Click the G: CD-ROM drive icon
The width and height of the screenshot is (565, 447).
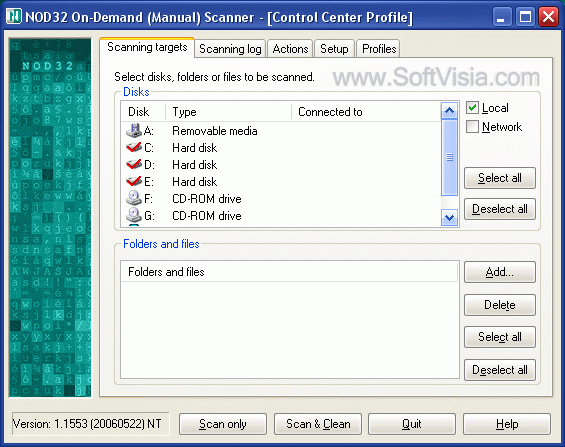point(134,215)
